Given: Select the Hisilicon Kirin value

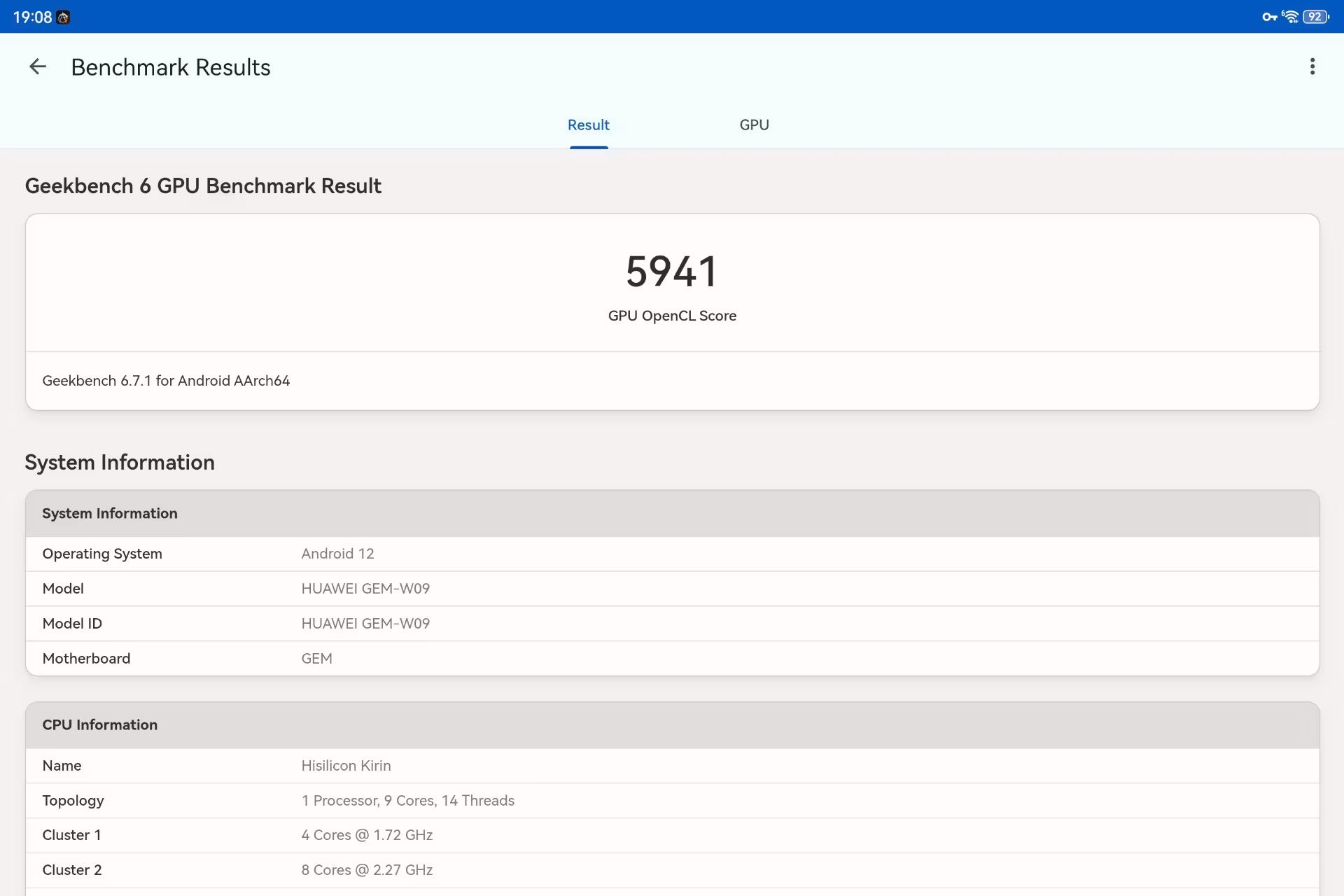Looking at the screenshot, I should (346, 766).
